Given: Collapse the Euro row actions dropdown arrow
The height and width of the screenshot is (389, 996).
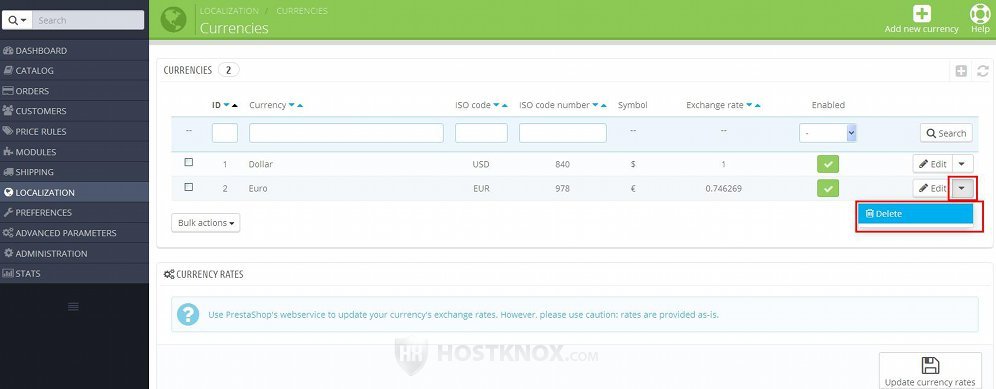Looking at the screenshot, I should pyautogui.click(x=962, y=188).
